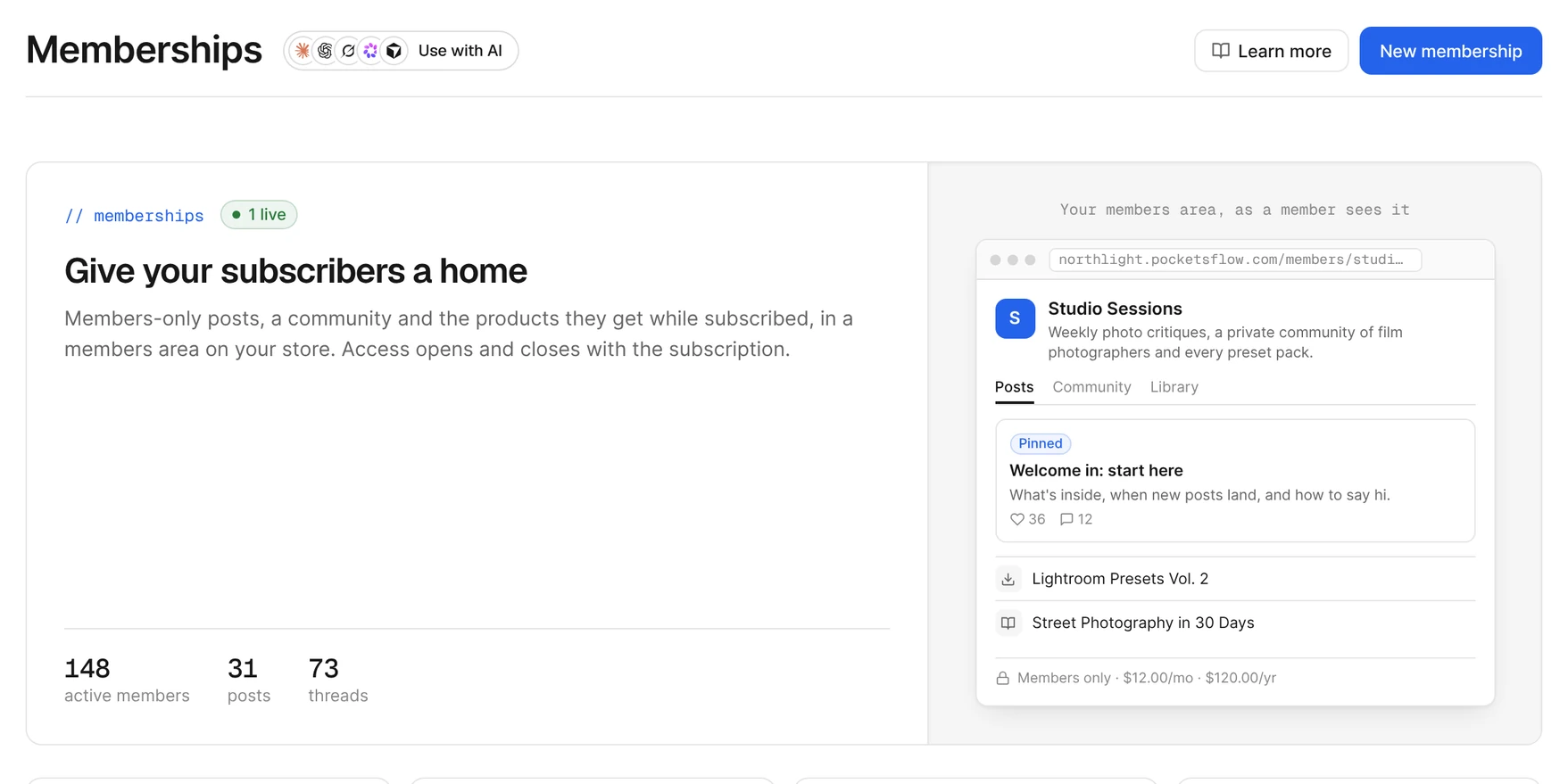Click the orange Claude starburst icon
The image size is (1568, 784).
coord(303,51)
